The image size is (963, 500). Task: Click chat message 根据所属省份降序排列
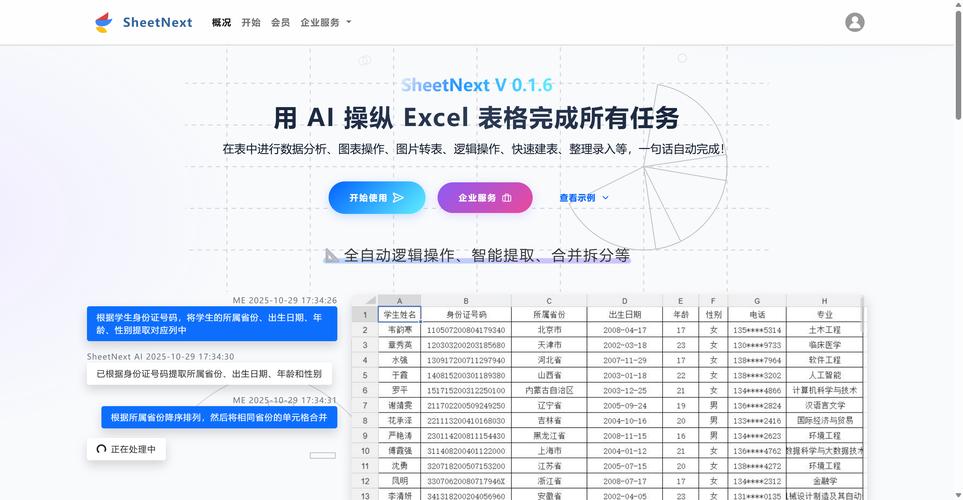(x=219, y=417)
